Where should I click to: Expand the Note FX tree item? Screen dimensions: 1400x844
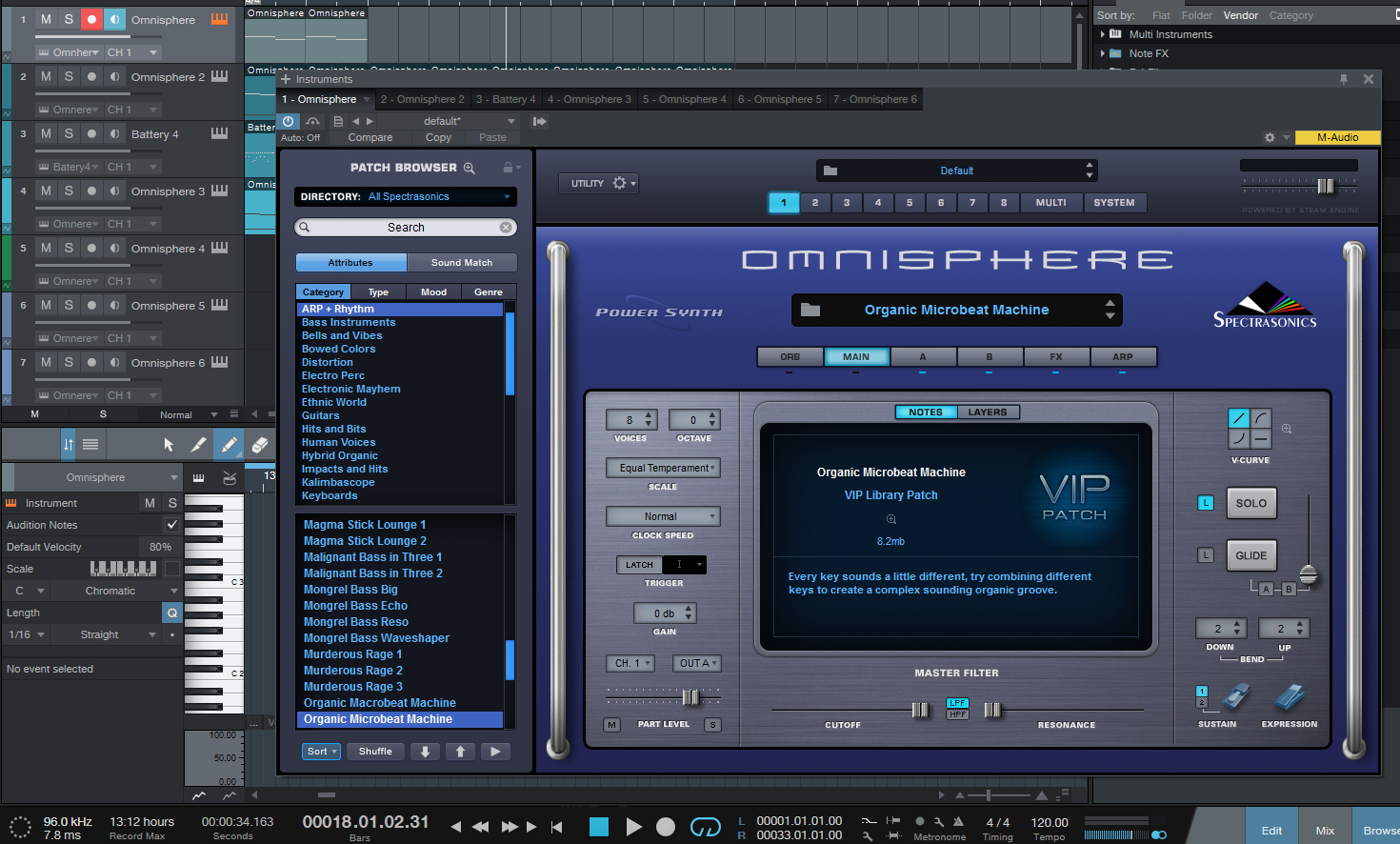tap(1103, 53)
